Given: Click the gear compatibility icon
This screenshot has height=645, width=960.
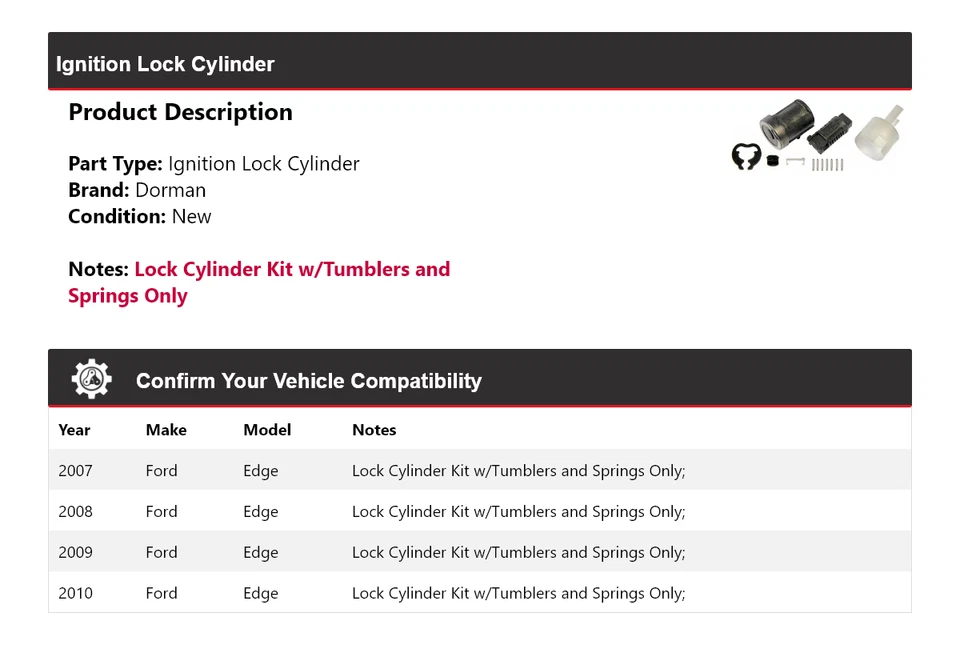Looking at the screenshot, I should 91,379.
